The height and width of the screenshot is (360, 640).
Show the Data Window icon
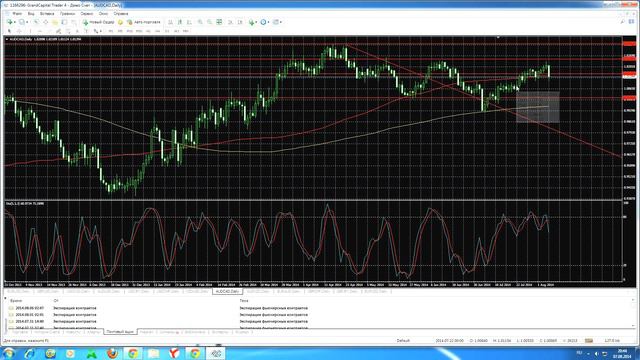click(46, 22)
